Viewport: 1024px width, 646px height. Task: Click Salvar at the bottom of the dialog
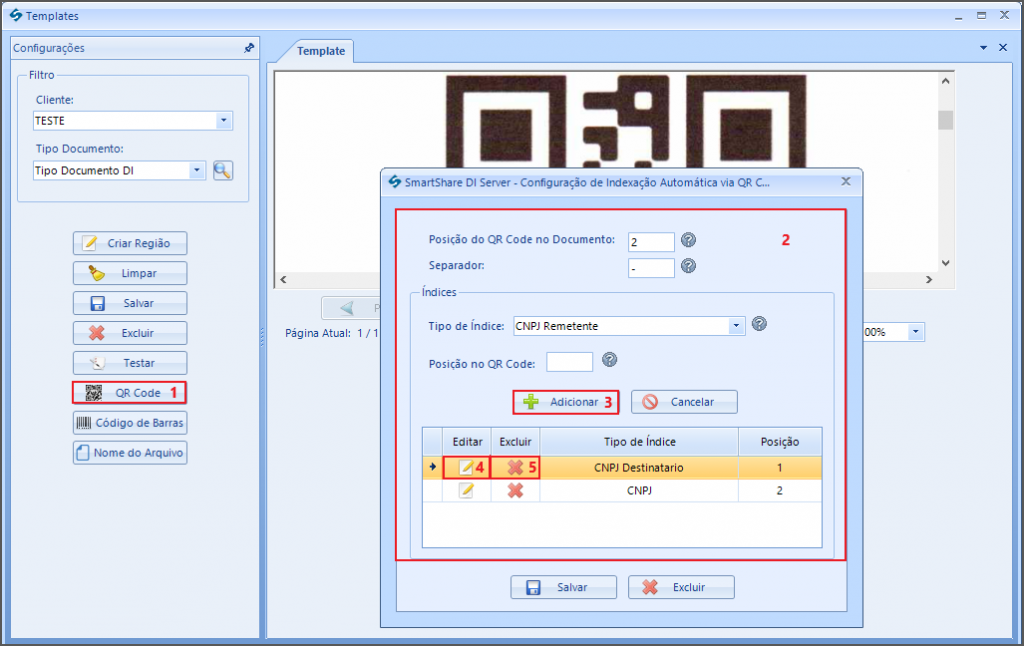coord(563,587)
